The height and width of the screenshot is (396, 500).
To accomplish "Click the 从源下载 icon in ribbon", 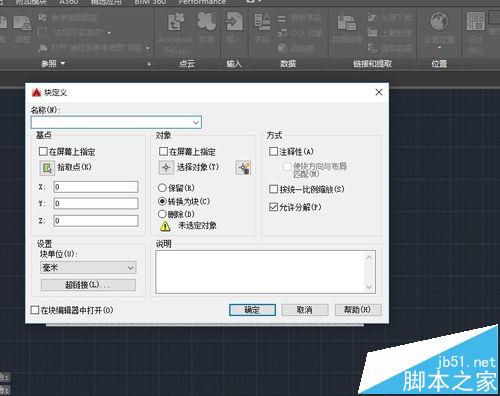I will click(372, 18).
